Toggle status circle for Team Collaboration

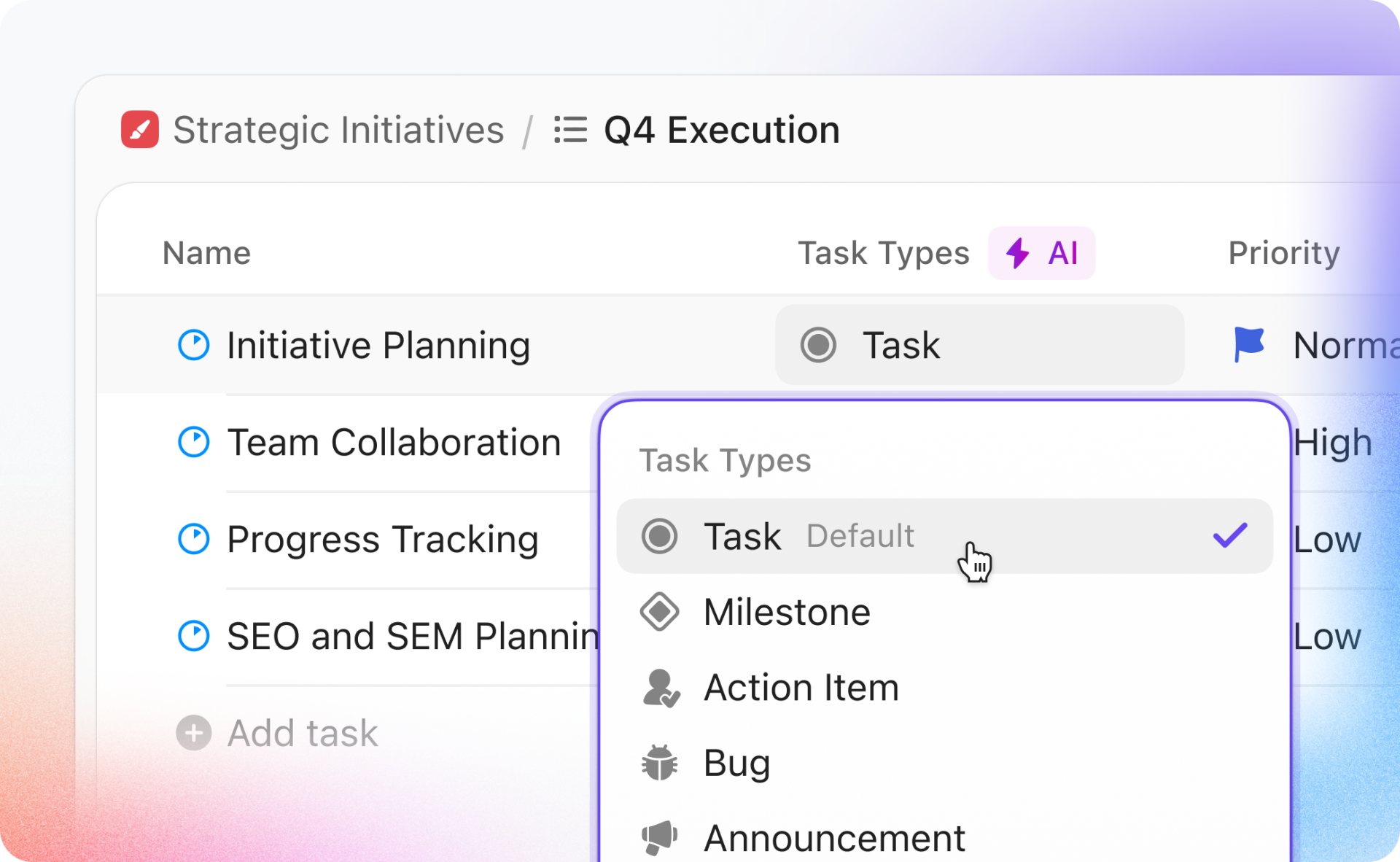[194, 442]
